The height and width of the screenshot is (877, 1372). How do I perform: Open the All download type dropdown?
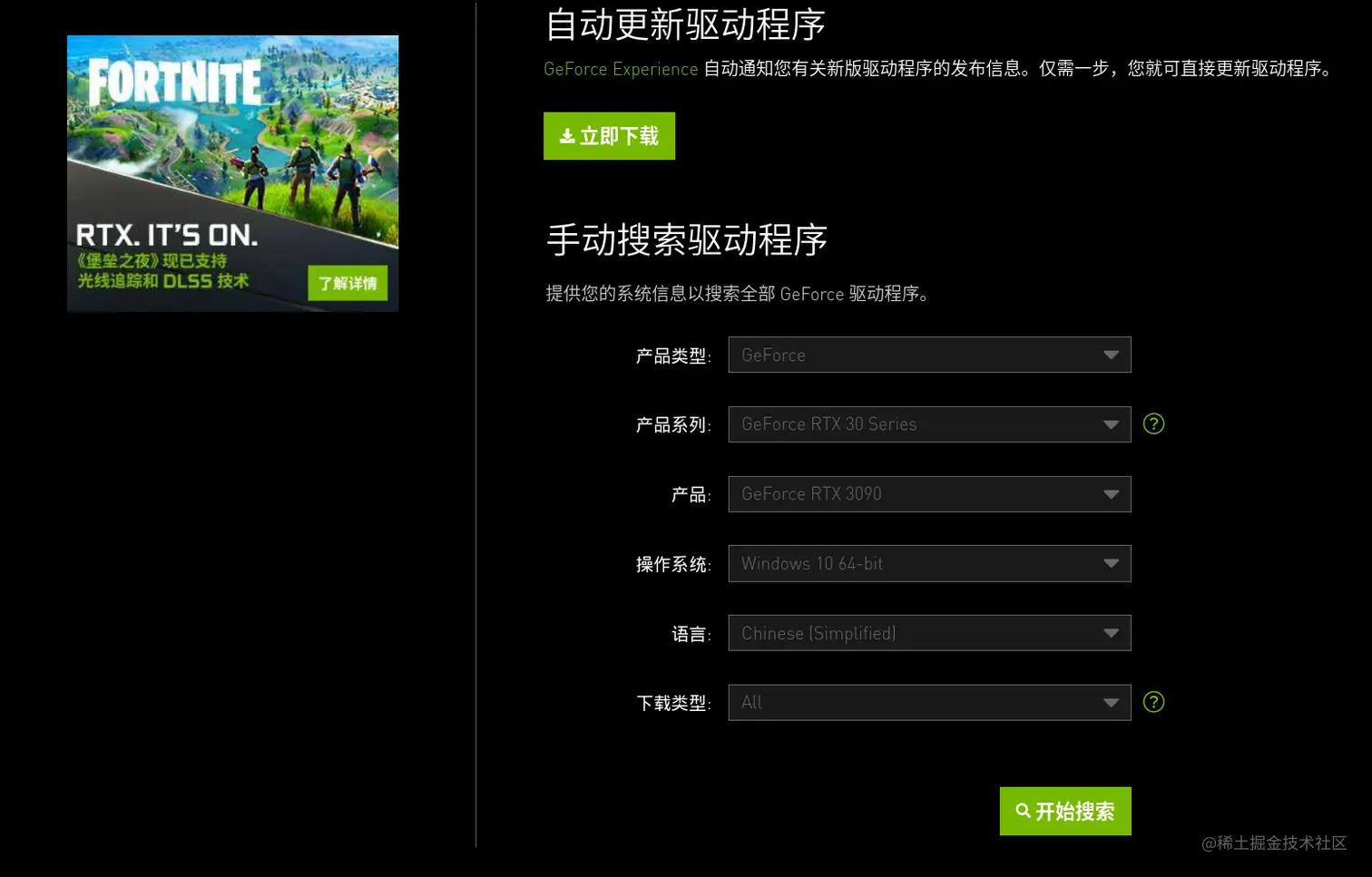pyautogui.click(x=929, y=702)
